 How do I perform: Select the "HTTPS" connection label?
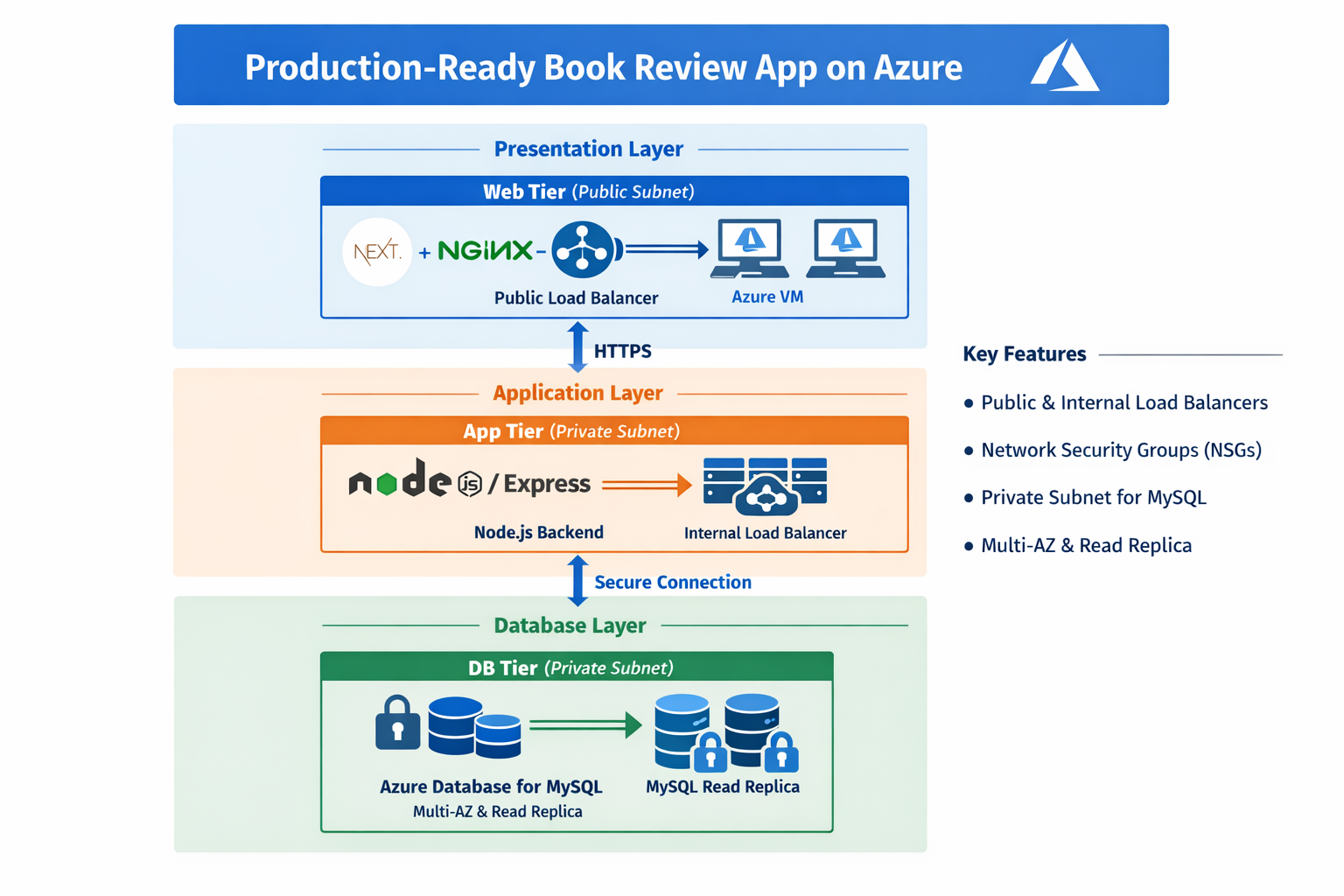(623, 351)
